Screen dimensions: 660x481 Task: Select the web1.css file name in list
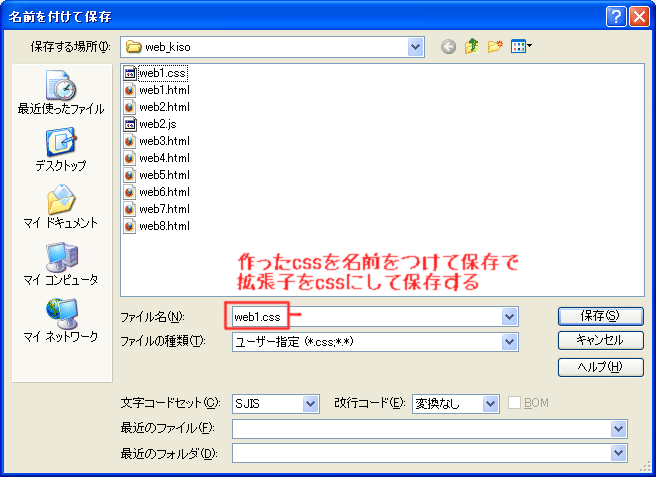pos(162,73)
